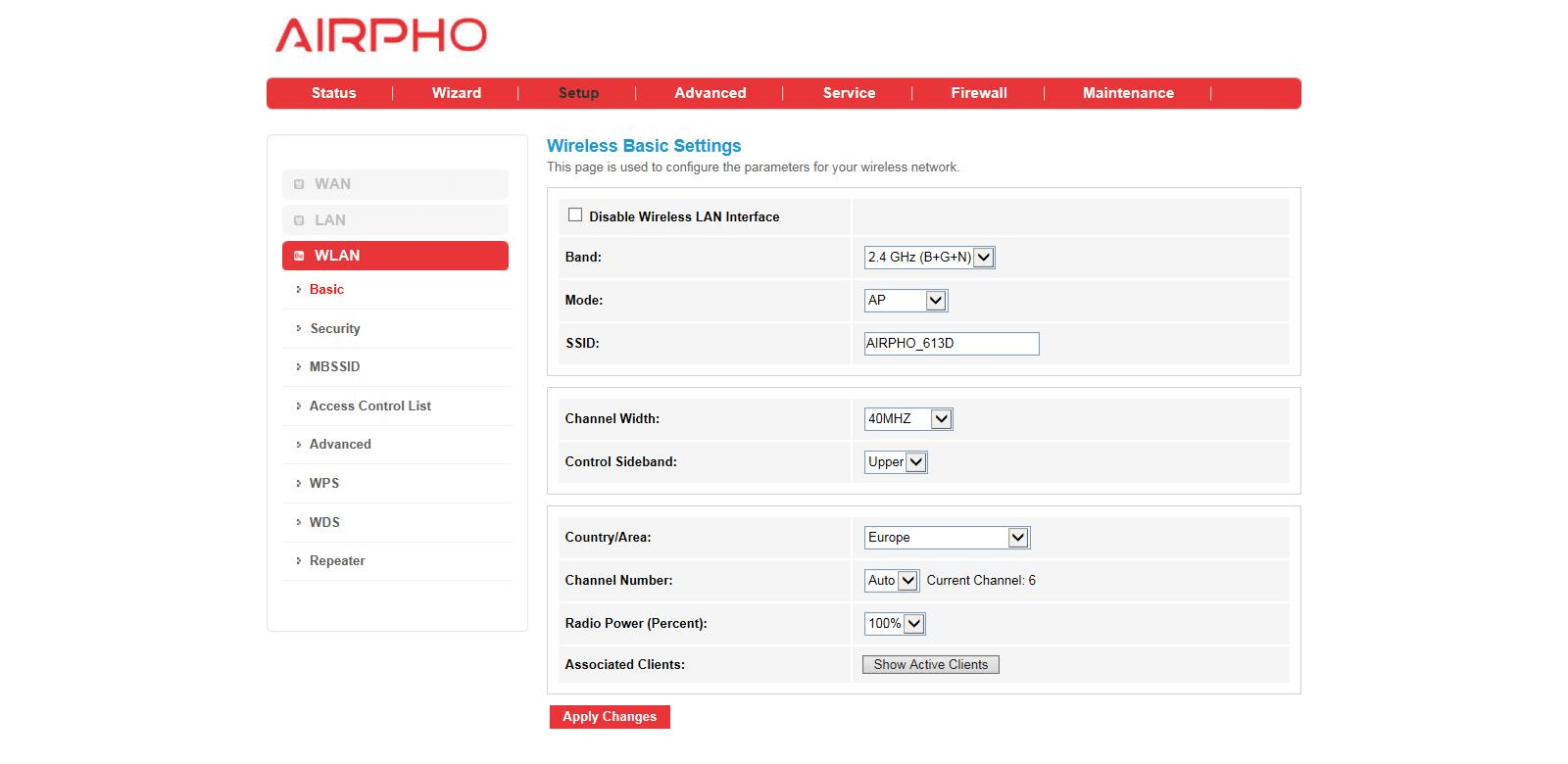This screenshot has width=1568, height=764.
Task: Open the Security WLAN submenu
Action: click(x=335, y=329)
